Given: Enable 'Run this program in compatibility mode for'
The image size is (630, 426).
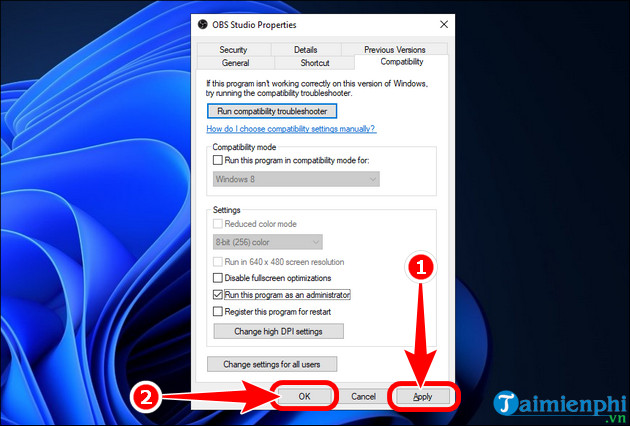Looking at the screenshot, I should click(217, 160).
